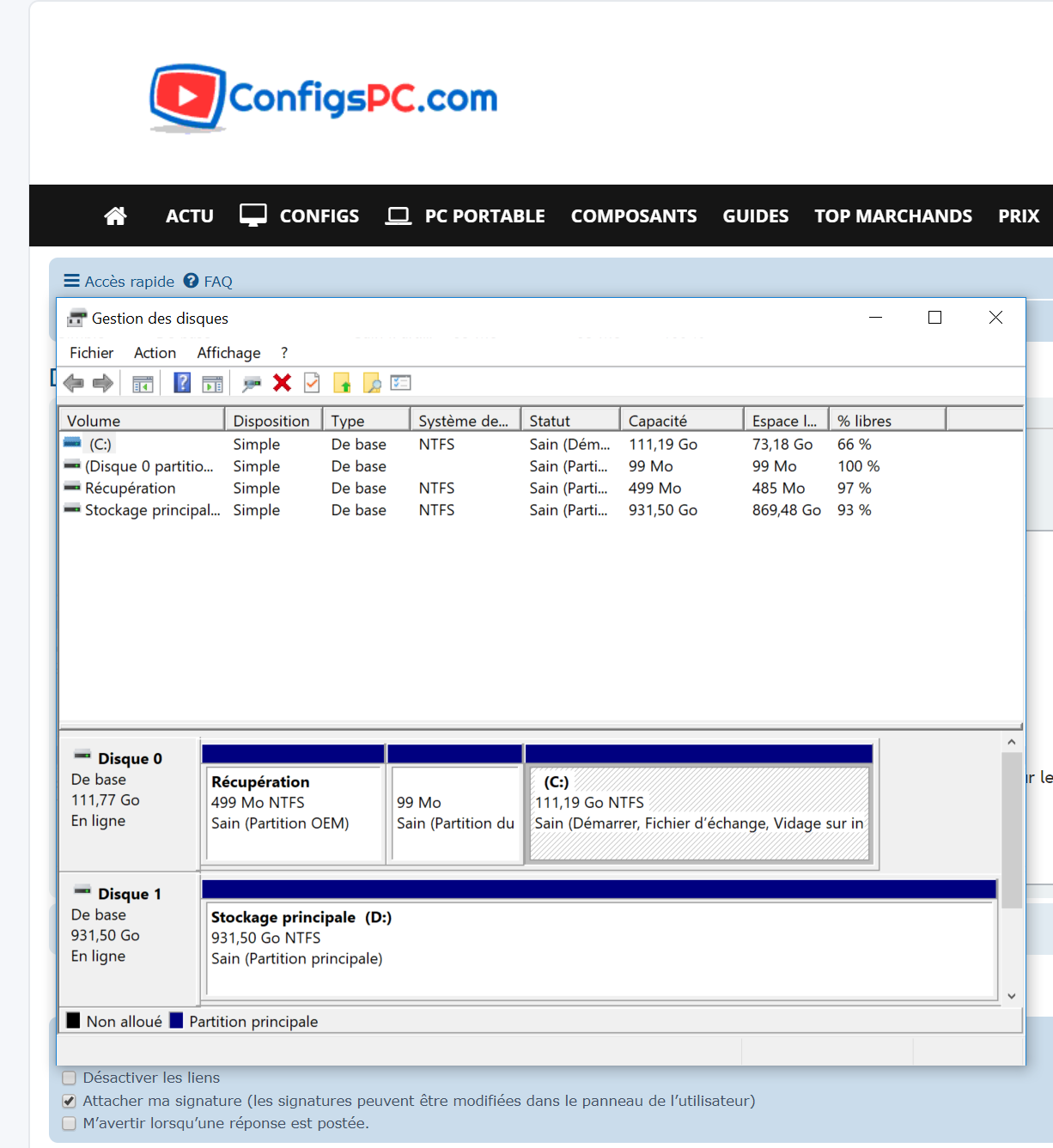The width and height of the screenshot is (1053, 1148).
Task: Expand the Accès rapide menu
Action: pyautogui.click(x=119, y=282)
